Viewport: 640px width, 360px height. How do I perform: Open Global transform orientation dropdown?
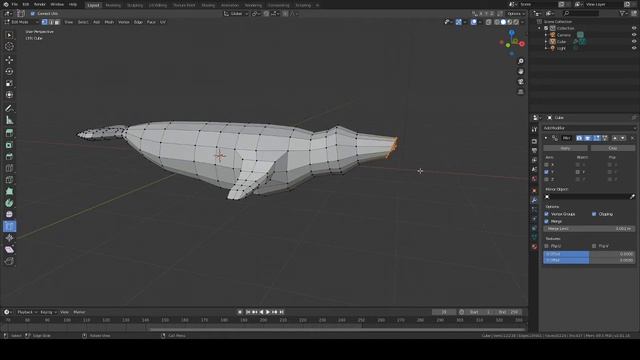236,13
